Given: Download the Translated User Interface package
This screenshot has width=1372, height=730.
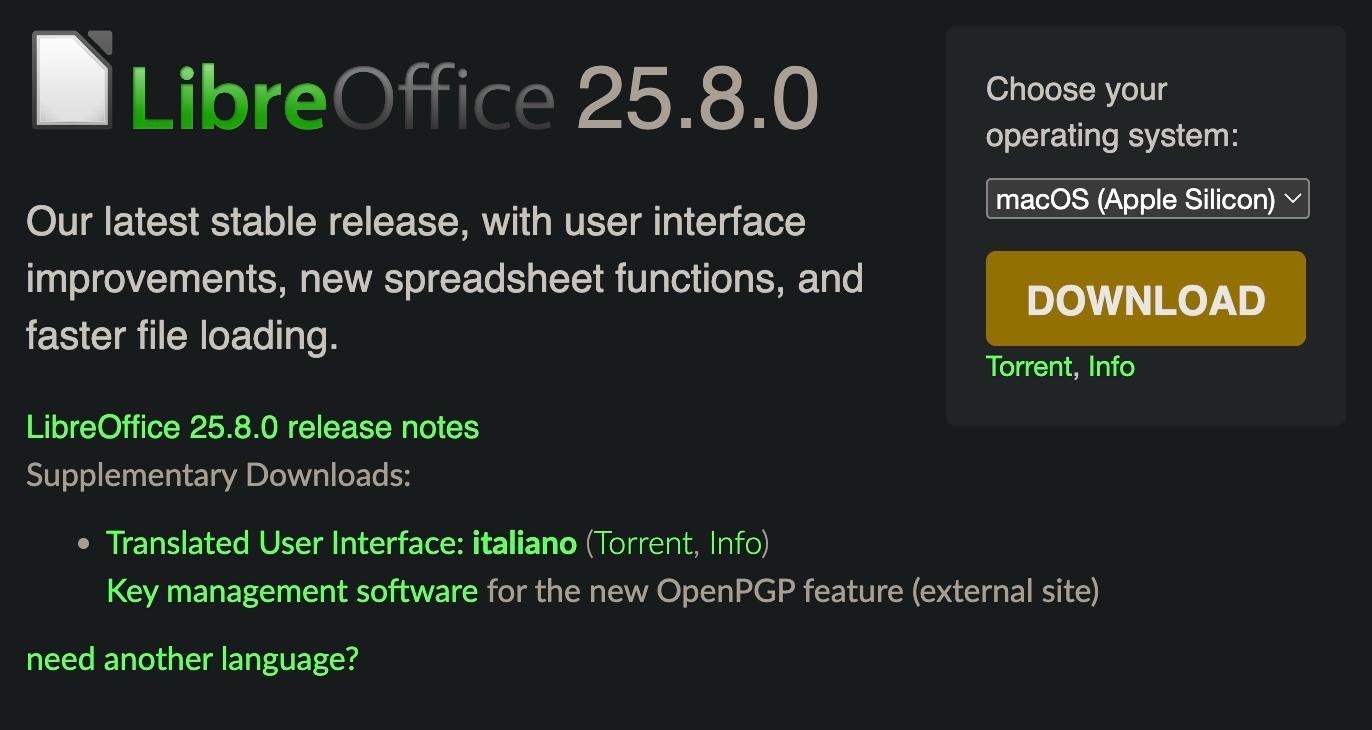Looking at the screenshot, I should click(341, 543).
